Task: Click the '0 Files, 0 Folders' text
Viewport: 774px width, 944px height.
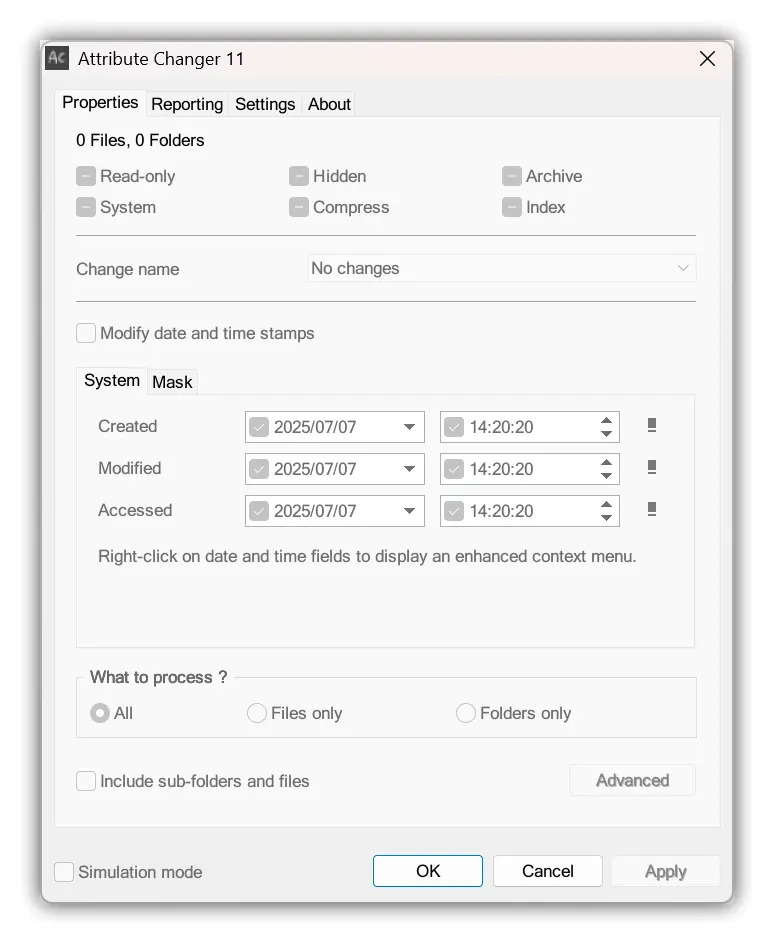Action: [x=140, y=140]
